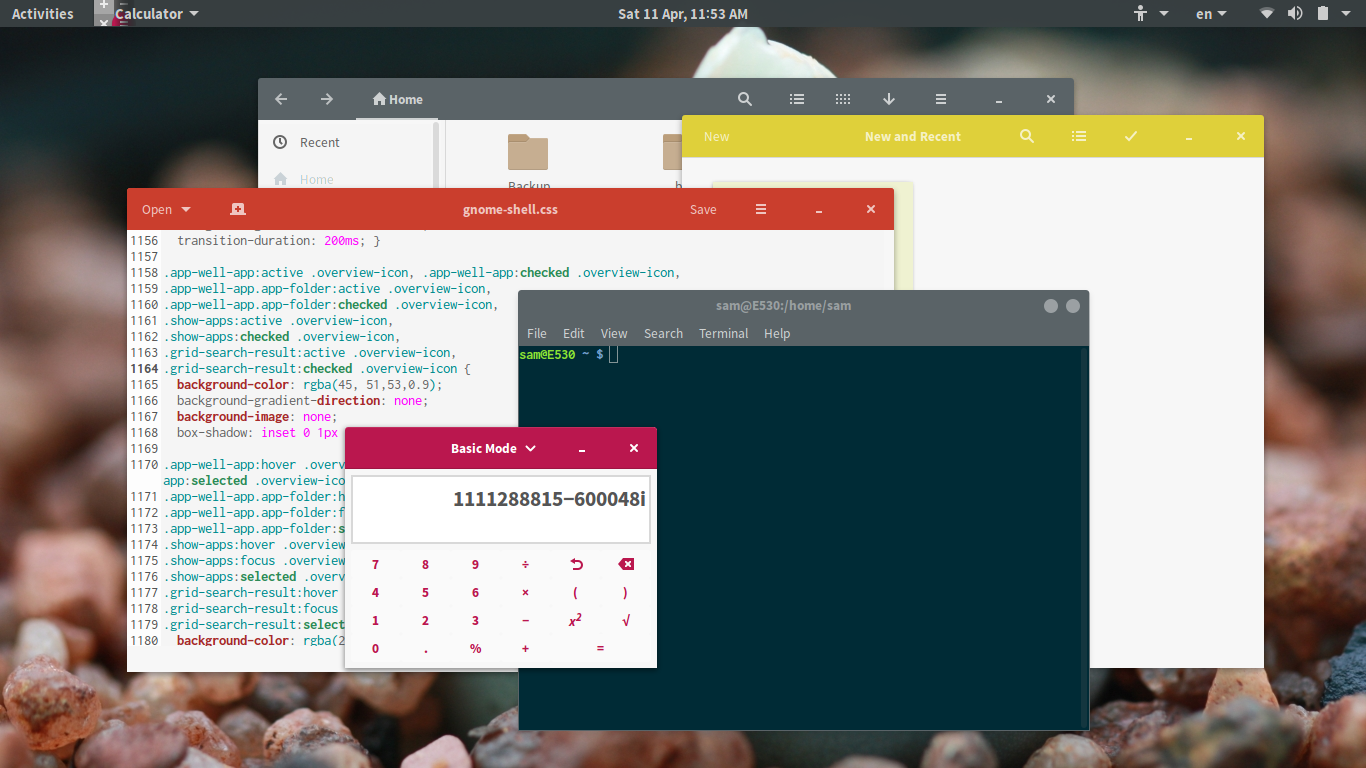Image resolution: width=1366 pixels, height=768 pixels.
Task: Click the search icon in Notes window
Action: click(1027, 136)
